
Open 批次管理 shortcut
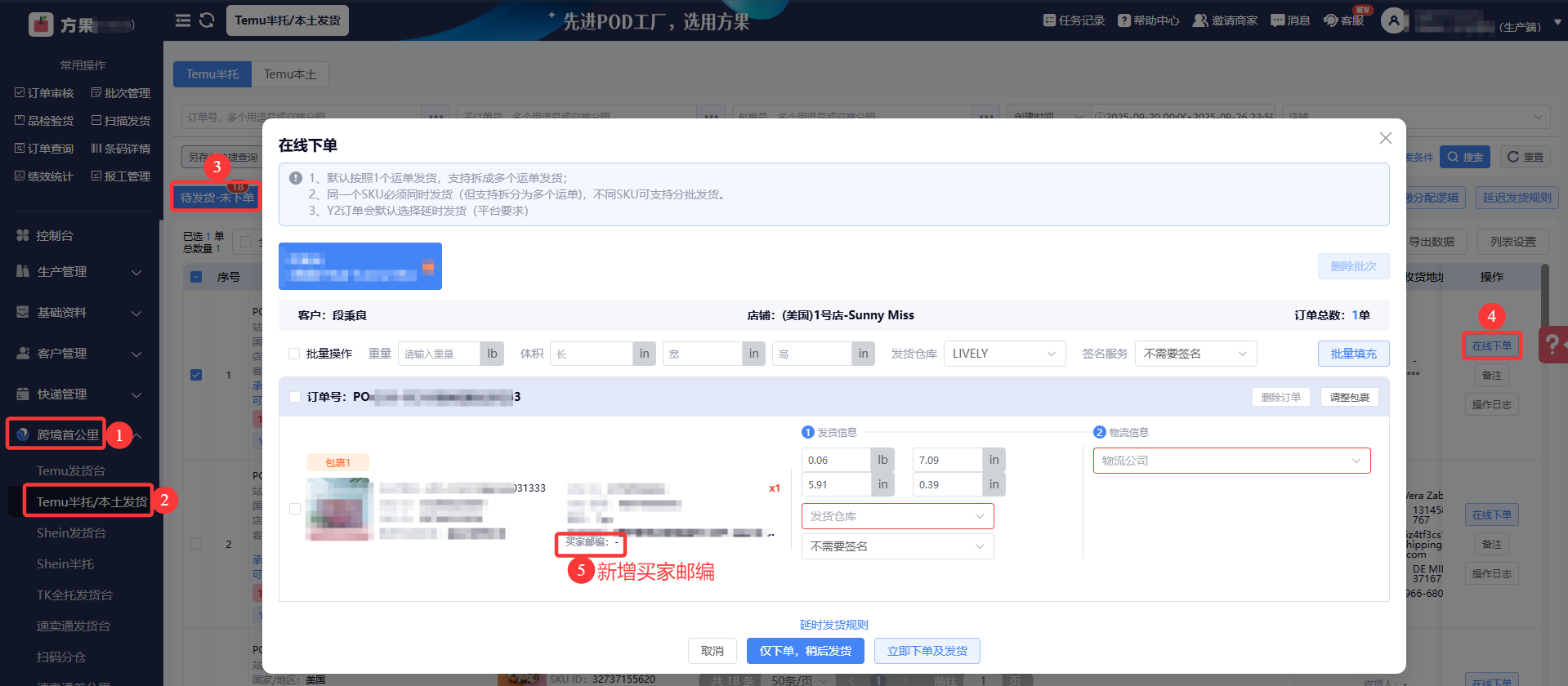pyautogui.click(x=121, y=93)
